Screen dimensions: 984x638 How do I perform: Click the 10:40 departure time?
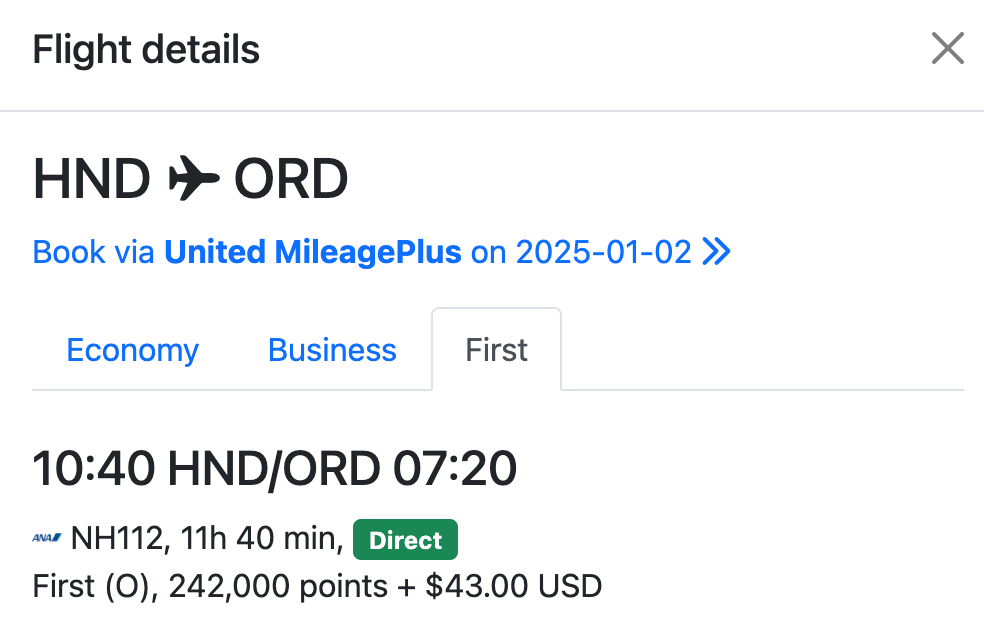(x=94, y=468)
